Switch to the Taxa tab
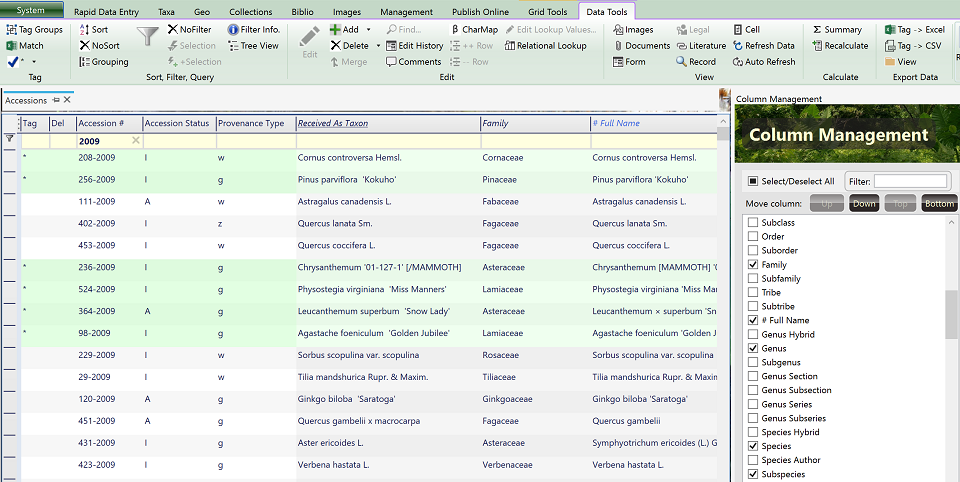The image size is (960, 482). click(167, 12)
